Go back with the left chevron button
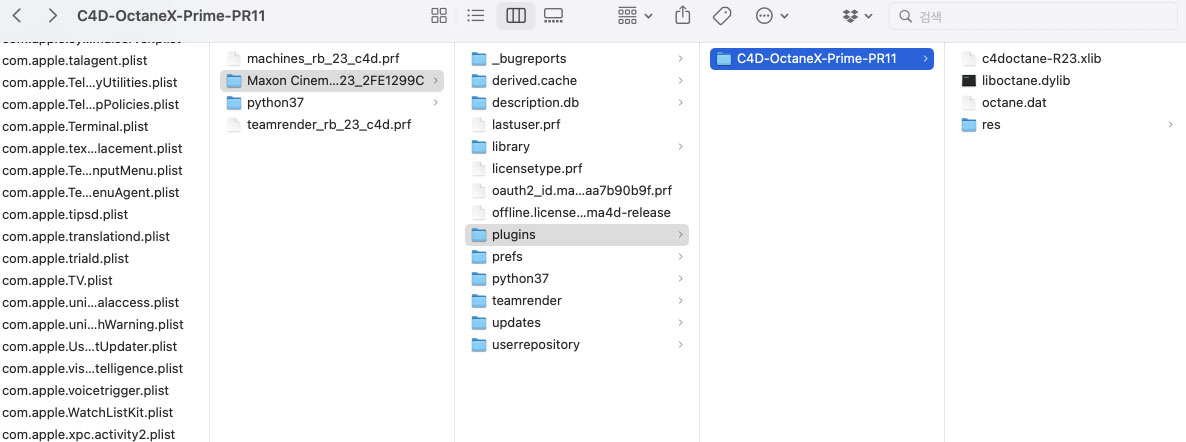The image size is (1186, 442). pyautogui.click(x=17, y=16)
